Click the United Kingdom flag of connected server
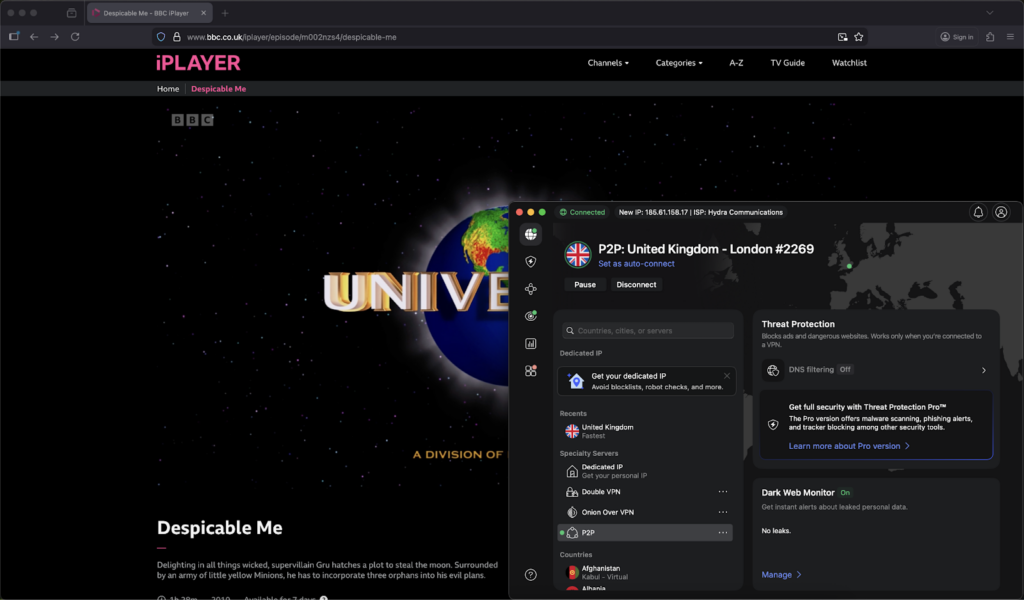 [577, 255]
